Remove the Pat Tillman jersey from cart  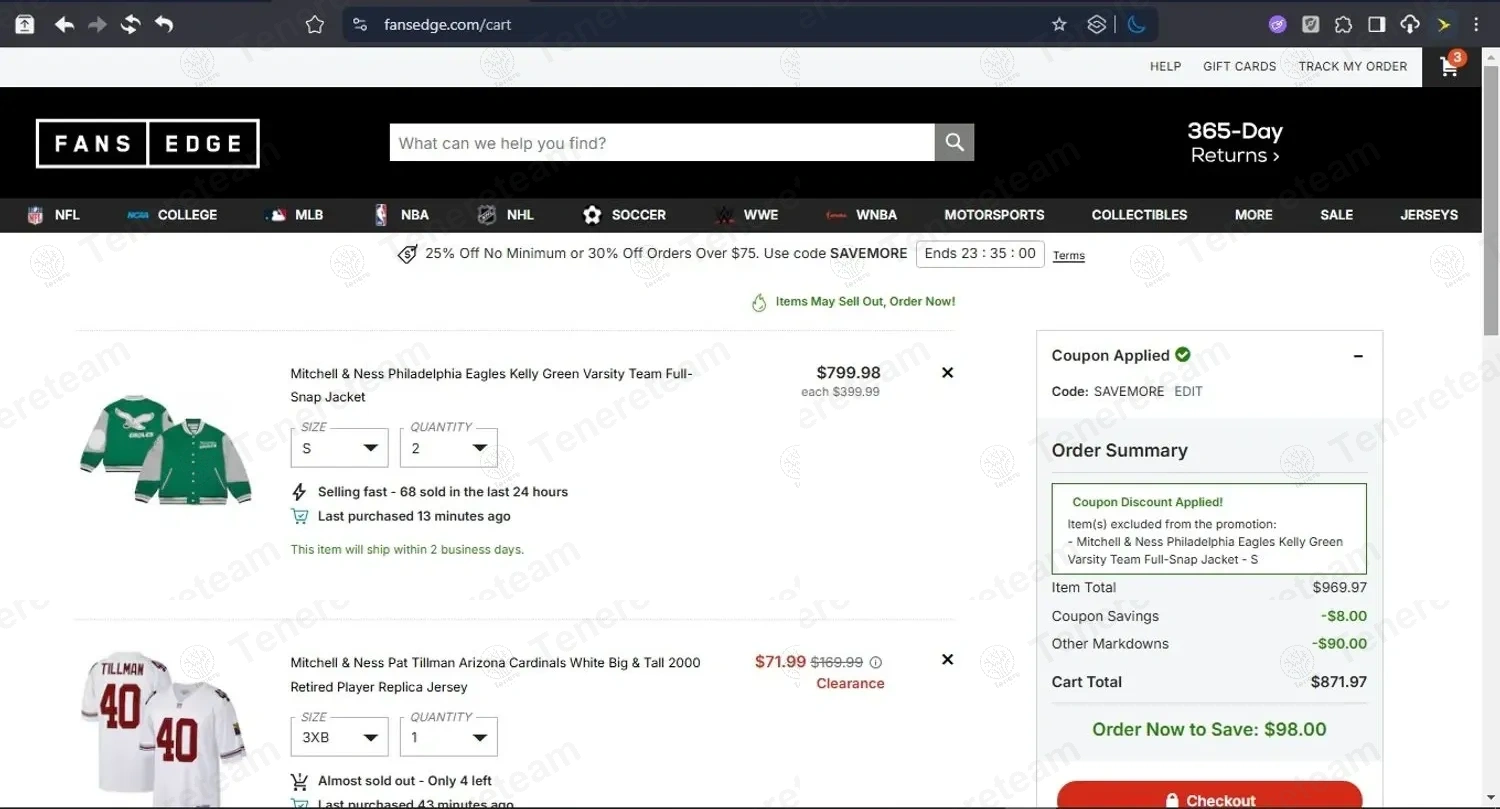(947, 660)
